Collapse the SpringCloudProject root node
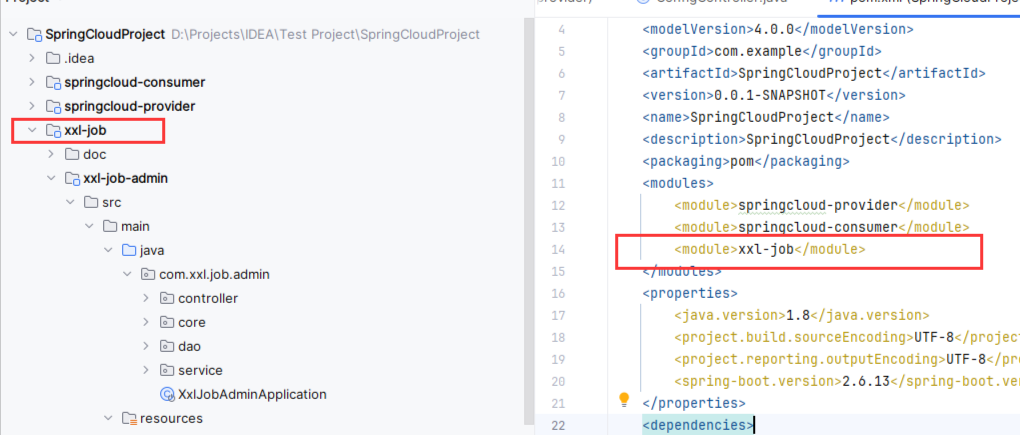This screenshot has height=435, width=1020. point(13,34)
